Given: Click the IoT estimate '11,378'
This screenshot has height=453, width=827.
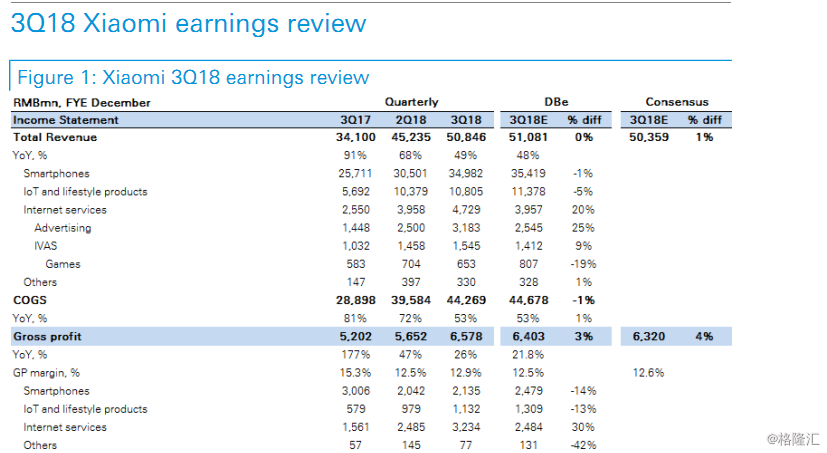Looking at the screenshot, I should [x=528, y=192].
